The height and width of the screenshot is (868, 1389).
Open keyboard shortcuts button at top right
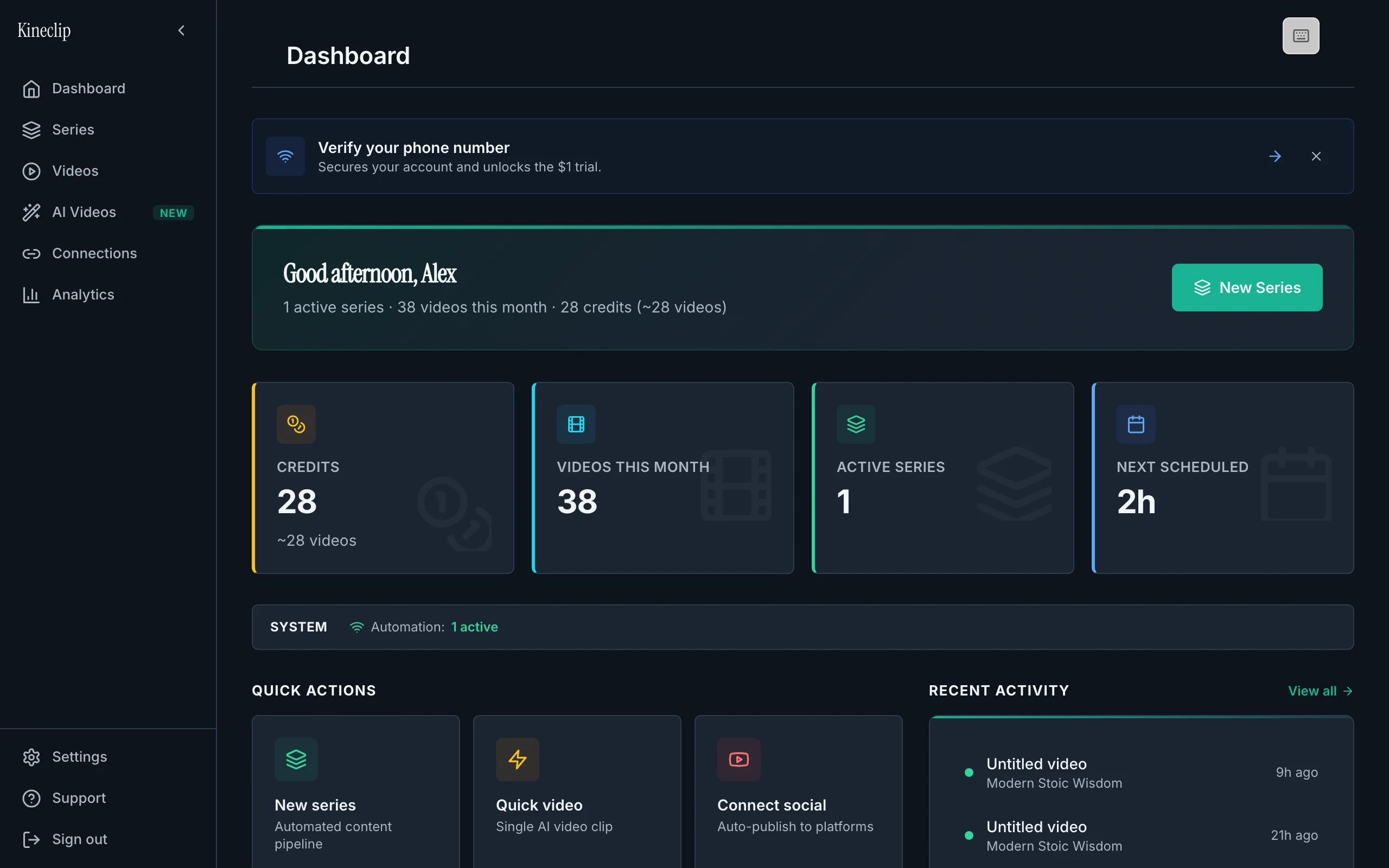[1301, 36]
